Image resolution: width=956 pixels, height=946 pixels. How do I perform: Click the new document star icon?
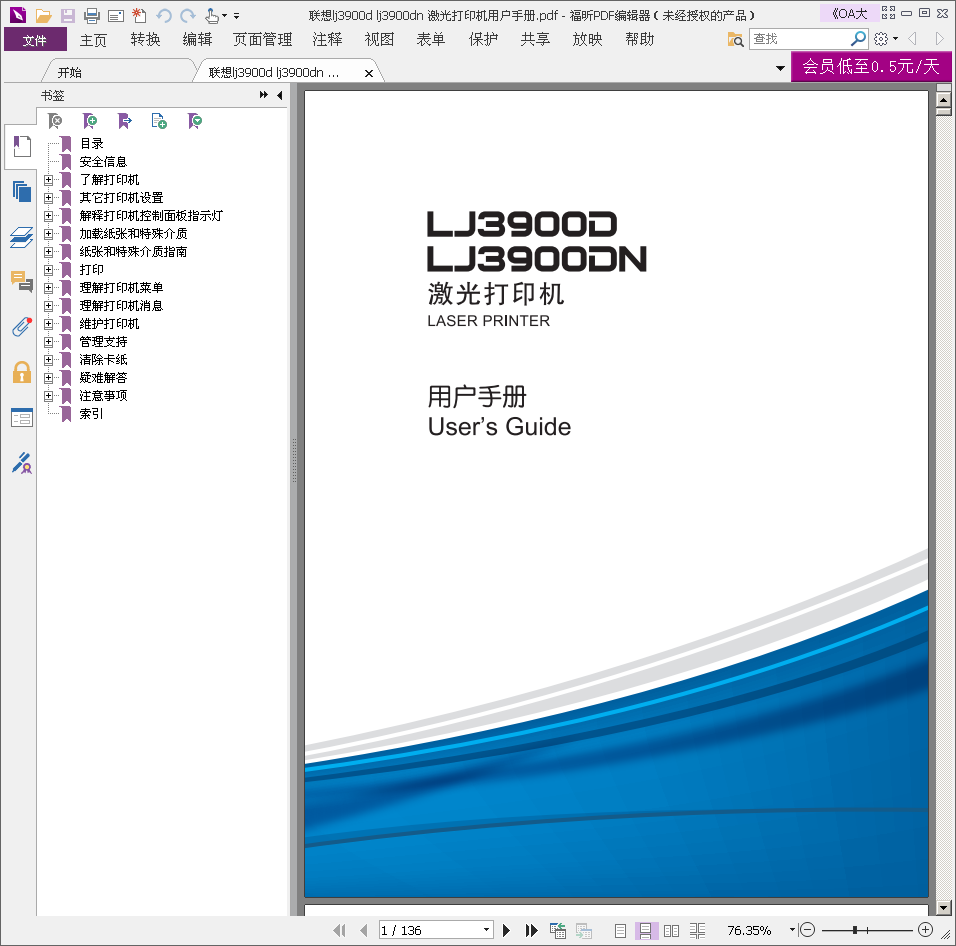[x=140, y=15]
